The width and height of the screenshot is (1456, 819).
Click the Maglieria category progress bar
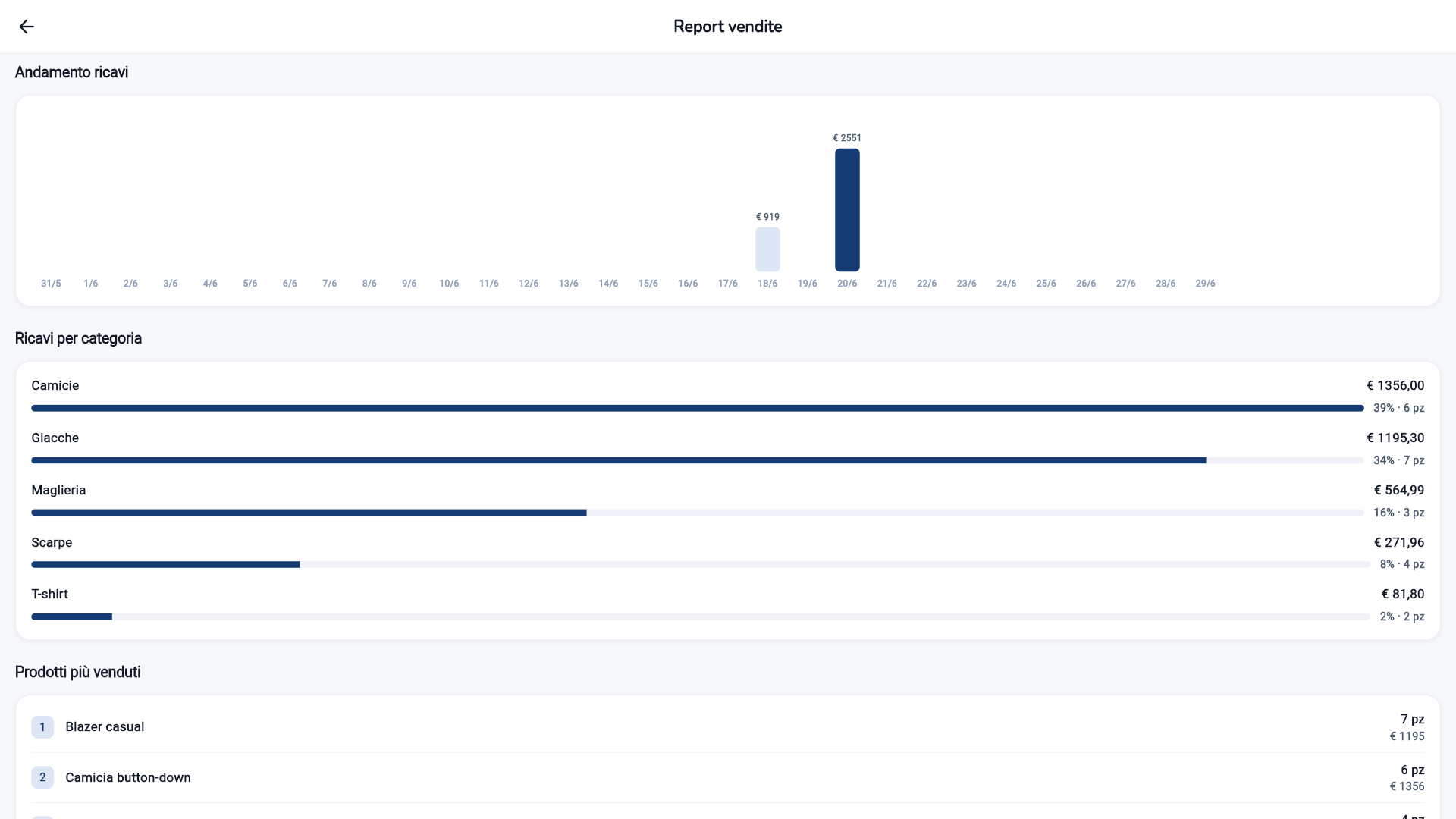click(x=698, y=513)
